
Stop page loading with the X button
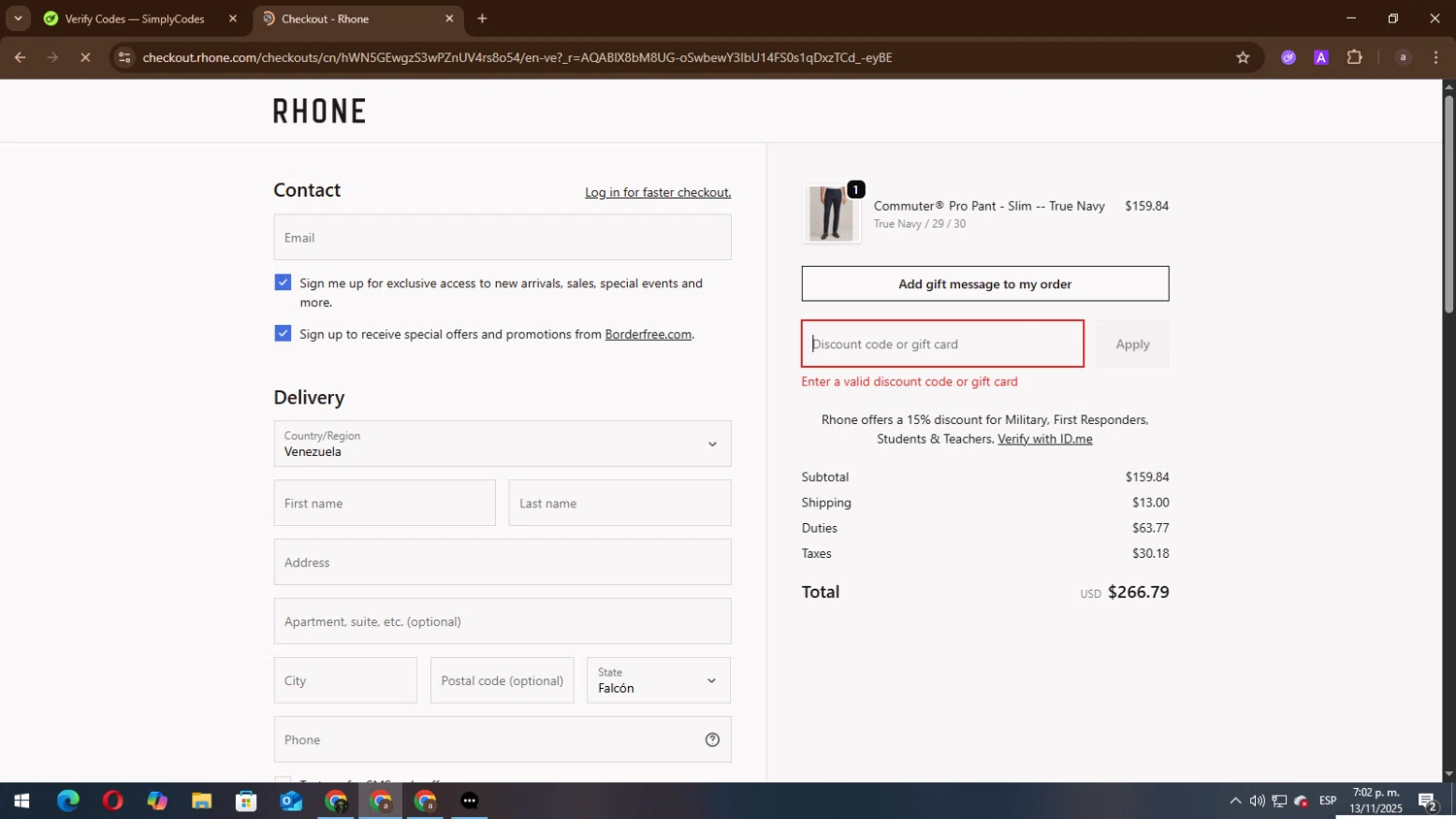[85, 57]
